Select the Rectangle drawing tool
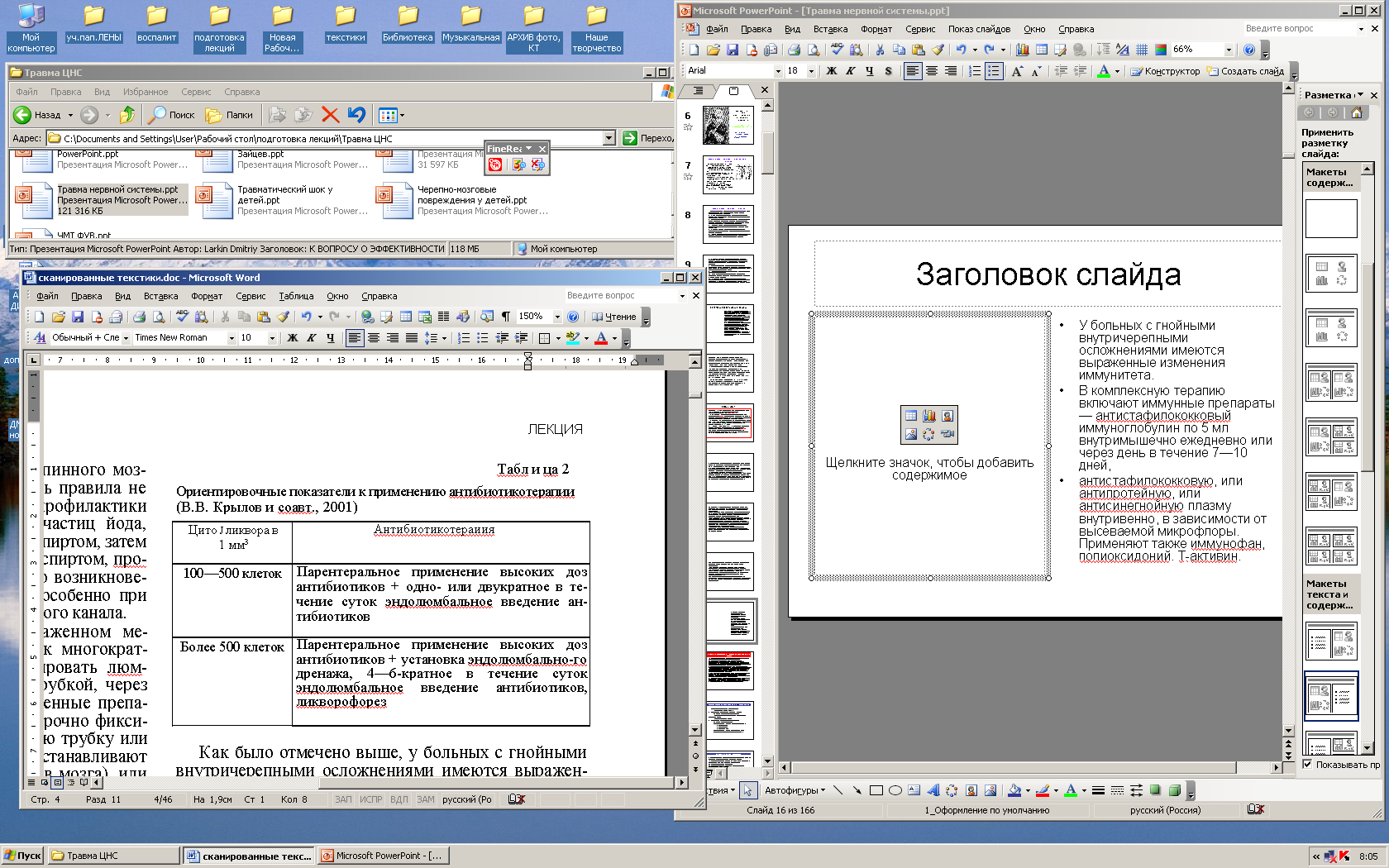The image size is (1389, 868). pos(876,790)
